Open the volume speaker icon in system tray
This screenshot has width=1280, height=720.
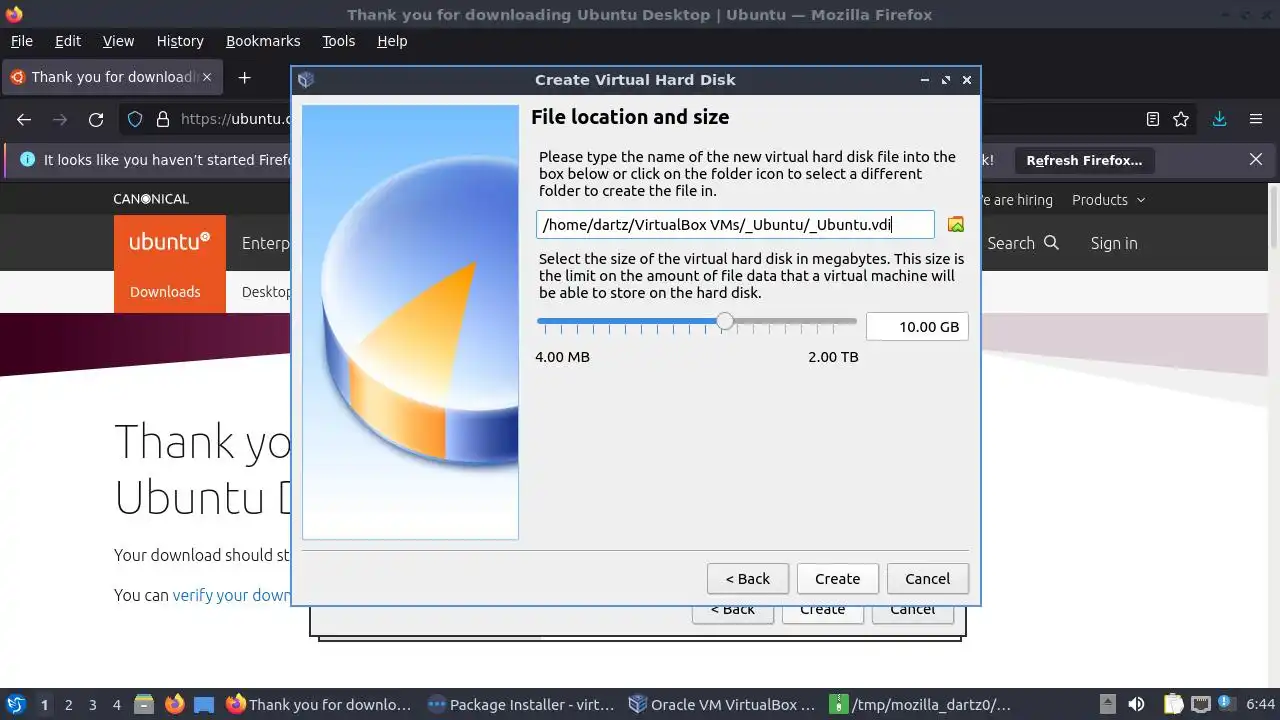tap(1136, 704)
